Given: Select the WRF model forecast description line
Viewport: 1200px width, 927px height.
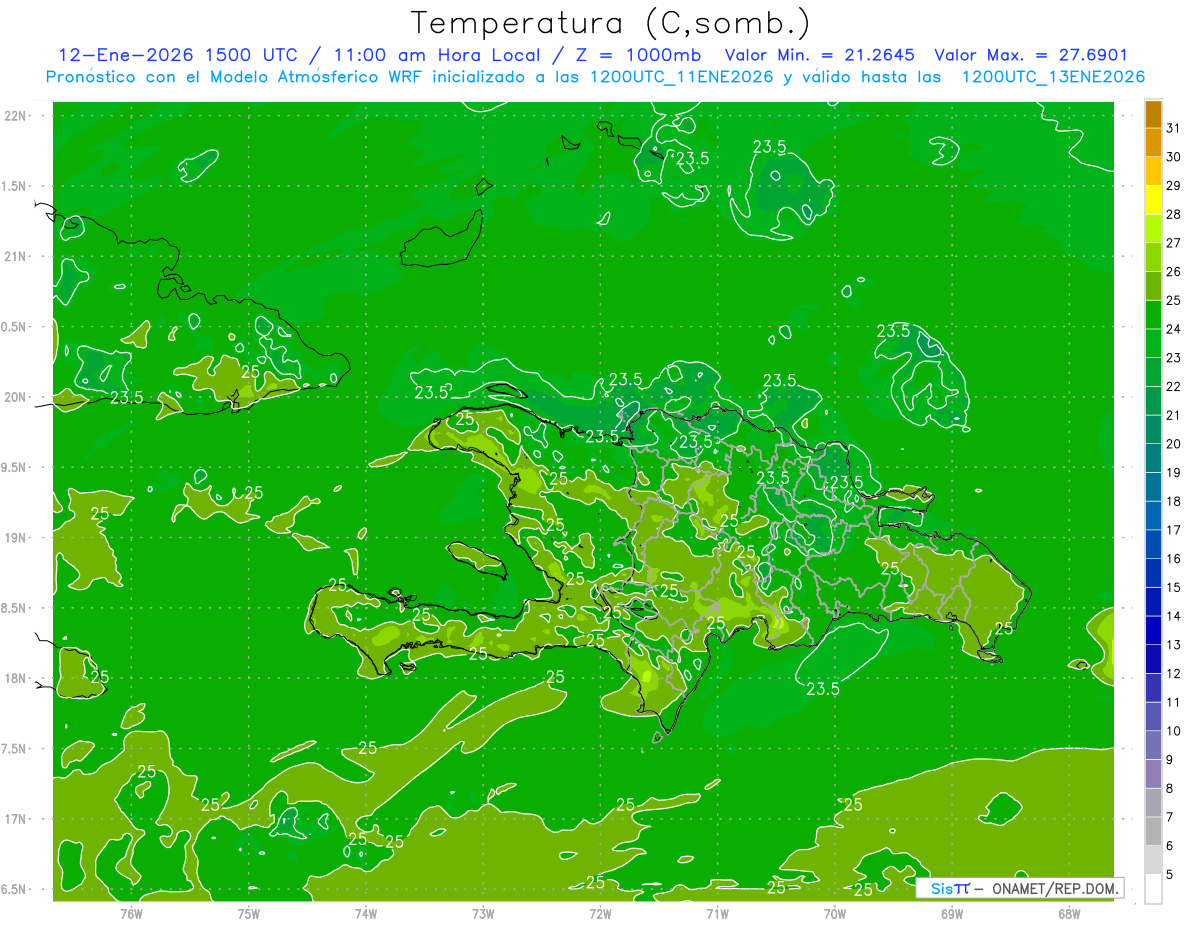Looking at the screenshot, I should (595, 77).
